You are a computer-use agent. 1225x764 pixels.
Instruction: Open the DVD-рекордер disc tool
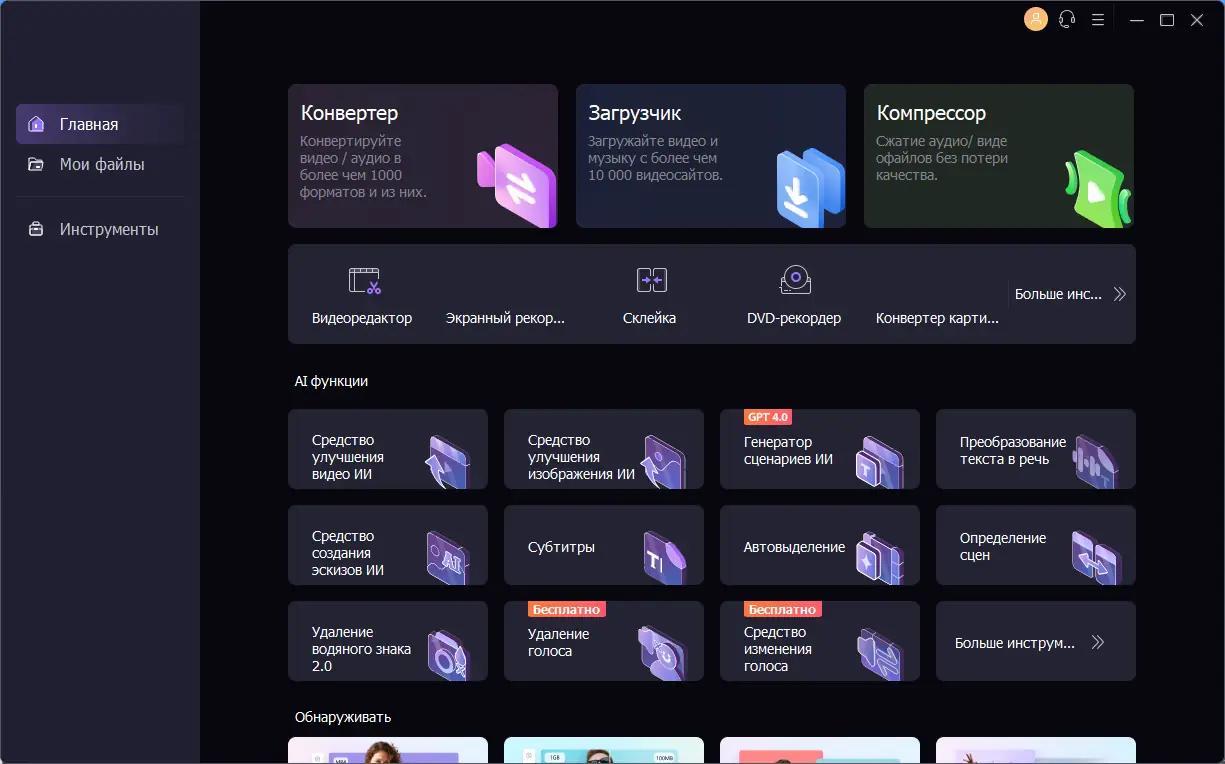click(794, 295)
